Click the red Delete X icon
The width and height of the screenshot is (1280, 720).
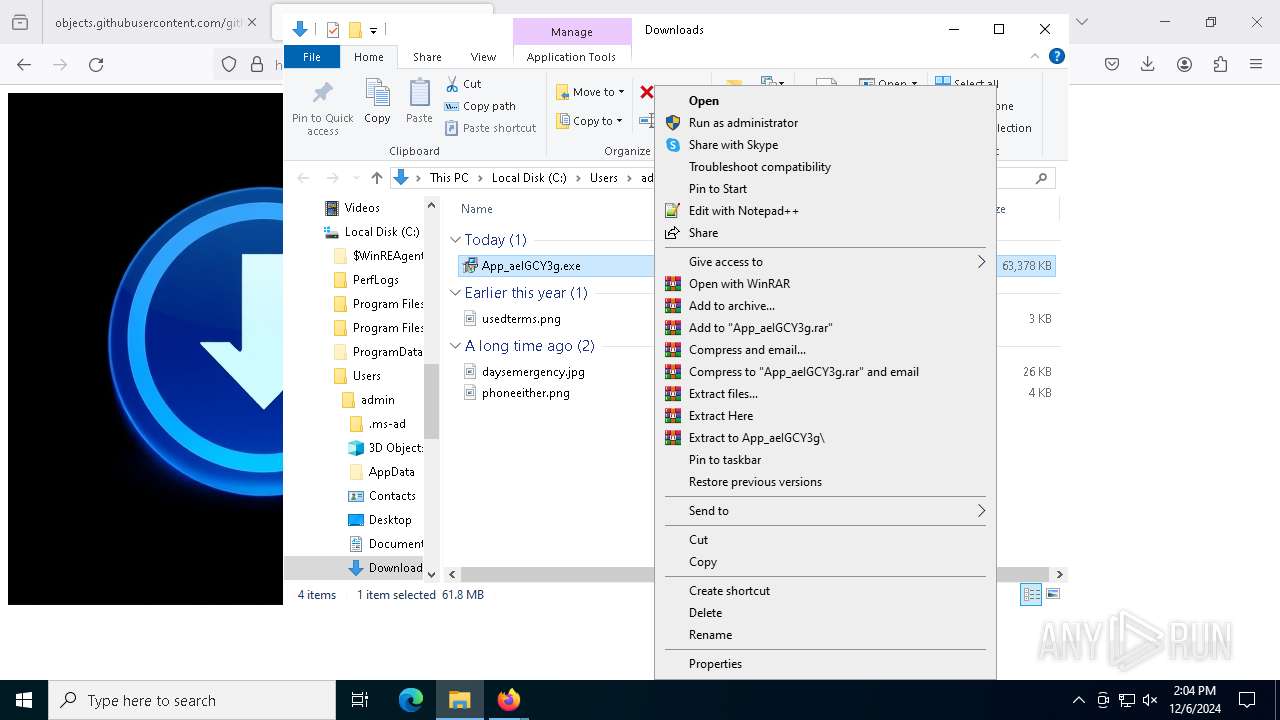[646, 92]
